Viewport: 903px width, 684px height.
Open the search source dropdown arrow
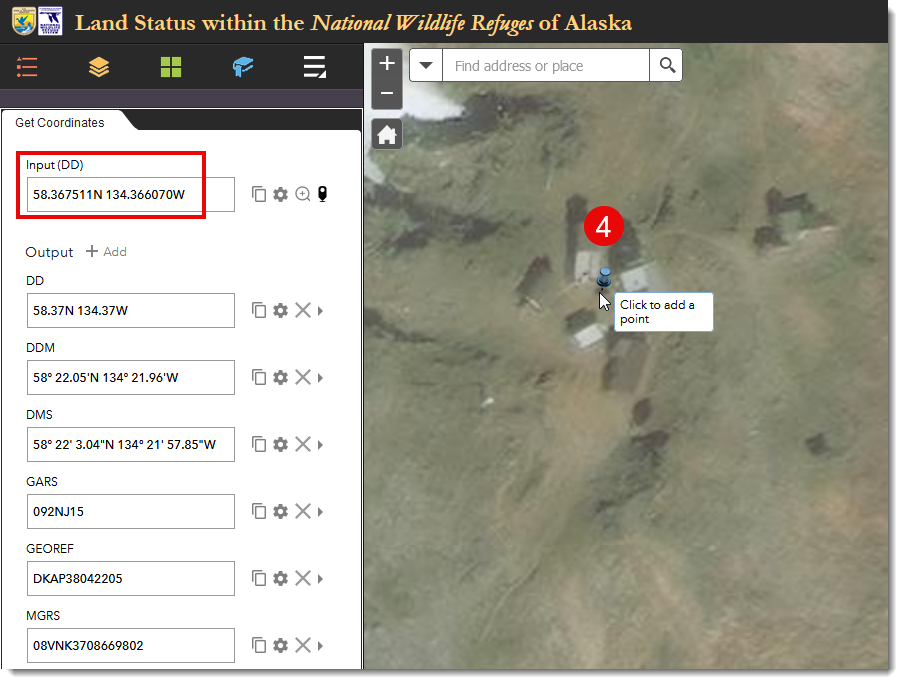click(426, 66)
